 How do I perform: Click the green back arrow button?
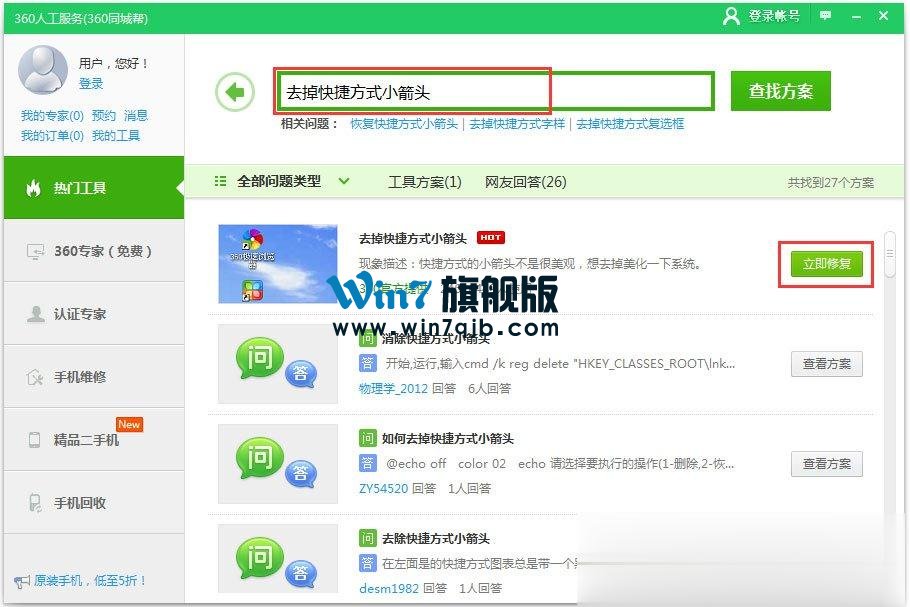pyautogui.click(x=235, y=92)
